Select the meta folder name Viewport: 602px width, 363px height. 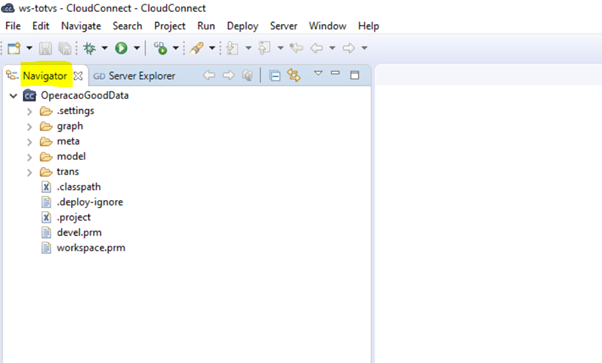point(68,141)
